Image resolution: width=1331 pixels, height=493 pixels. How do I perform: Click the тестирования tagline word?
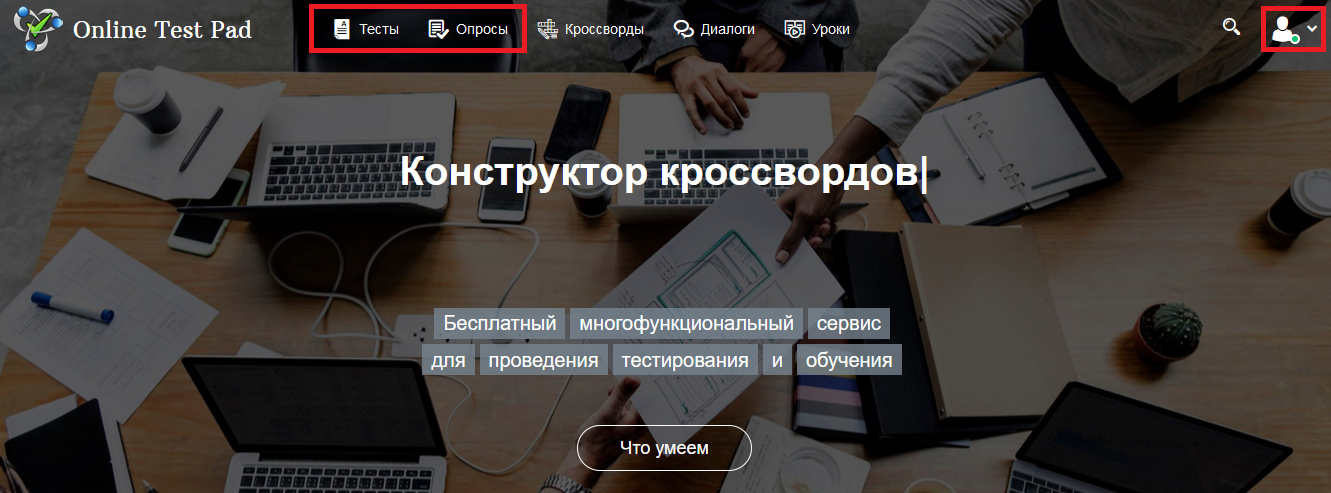pyautogui.click(x=685, y=360)
